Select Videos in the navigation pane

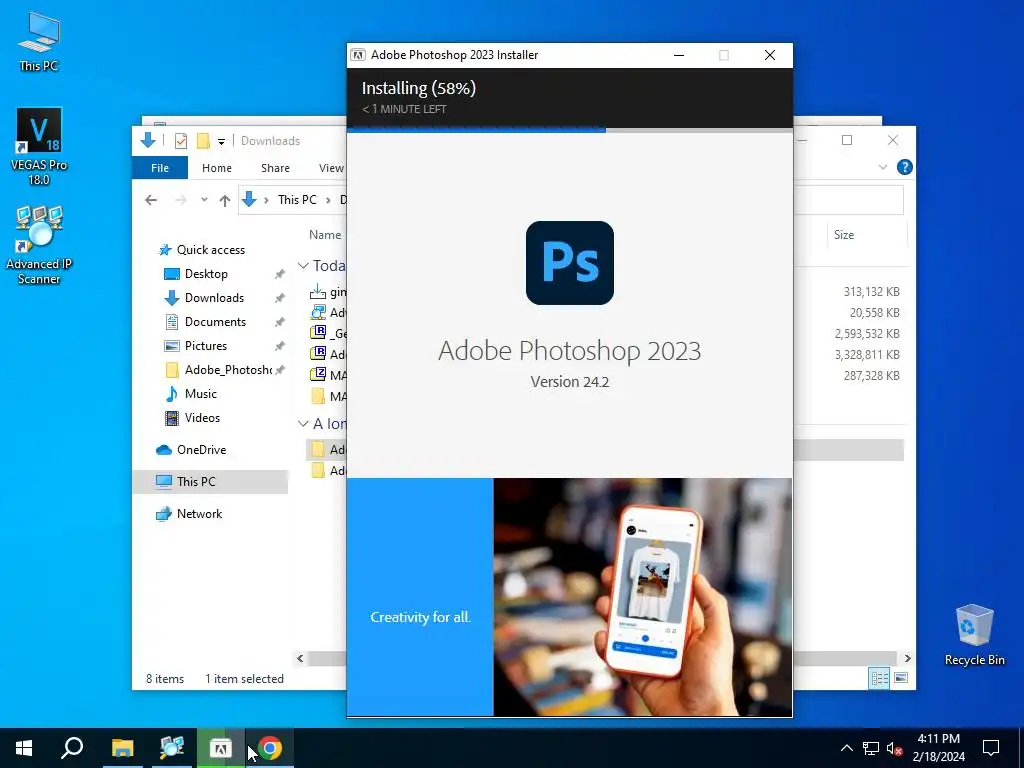[x=202, y=418]
